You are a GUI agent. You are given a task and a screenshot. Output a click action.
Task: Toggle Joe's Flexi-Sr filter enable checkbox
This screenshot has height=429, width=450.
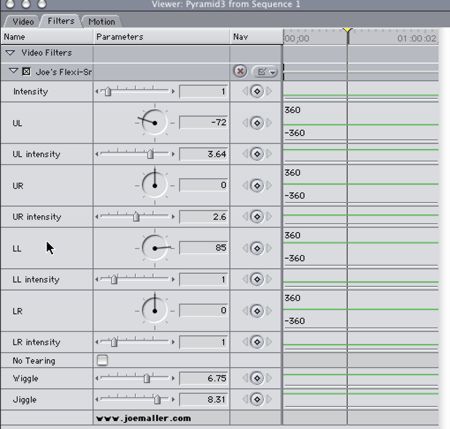(x=26, y=71)
